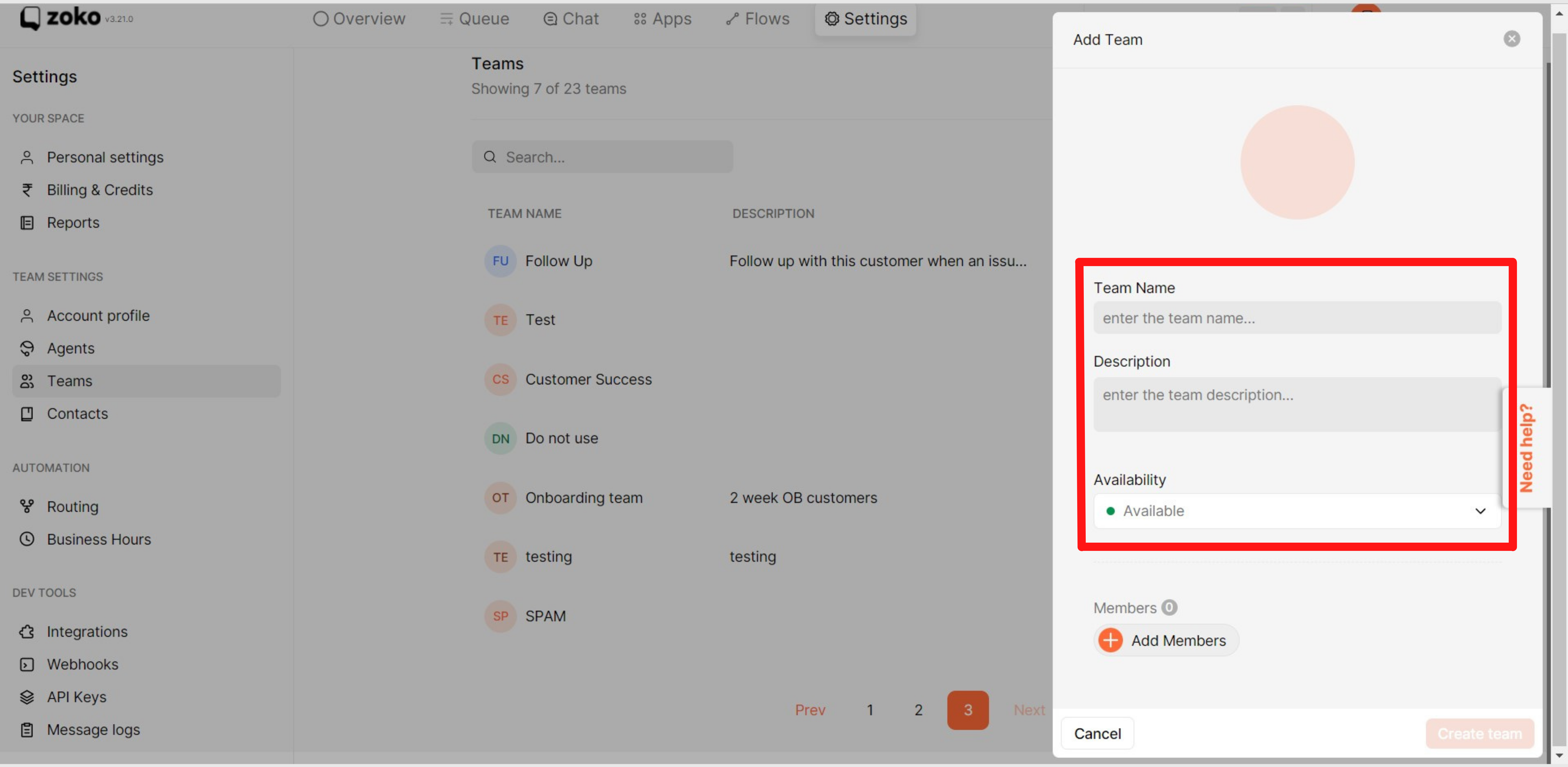Open the Overview tab
Screen dimensions: 1568x767
click(359, 19)
